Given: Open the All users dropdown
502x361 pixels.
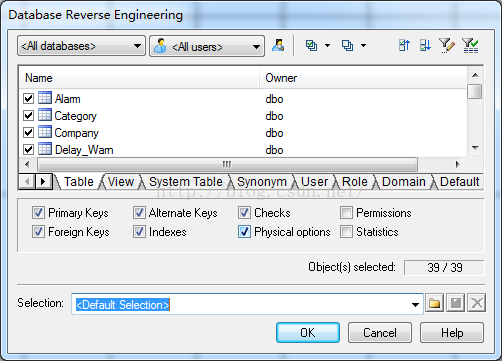Looking at the screenshot, I should (207, 46).
